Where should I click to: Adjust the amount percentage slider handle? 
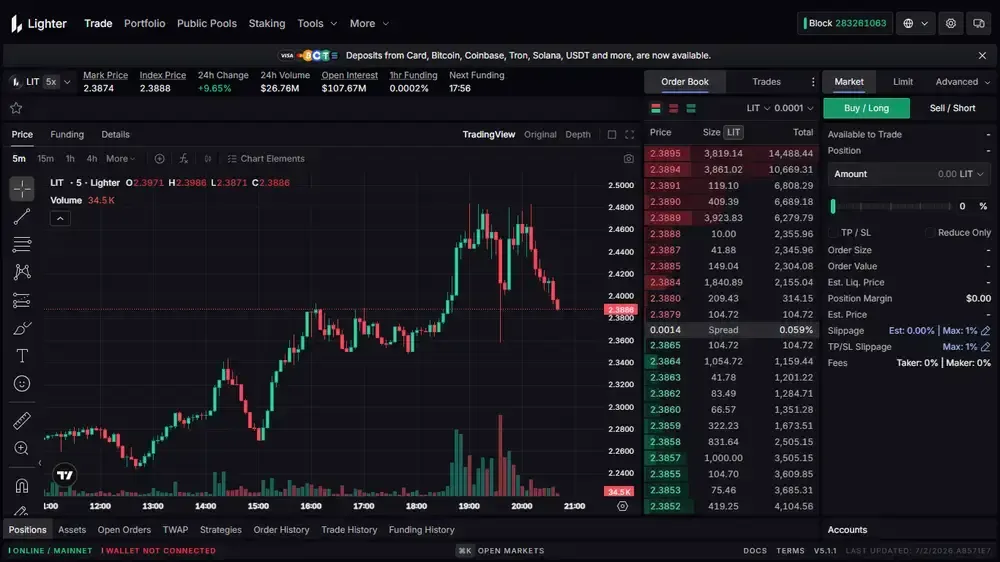click(x=833, y=206)
